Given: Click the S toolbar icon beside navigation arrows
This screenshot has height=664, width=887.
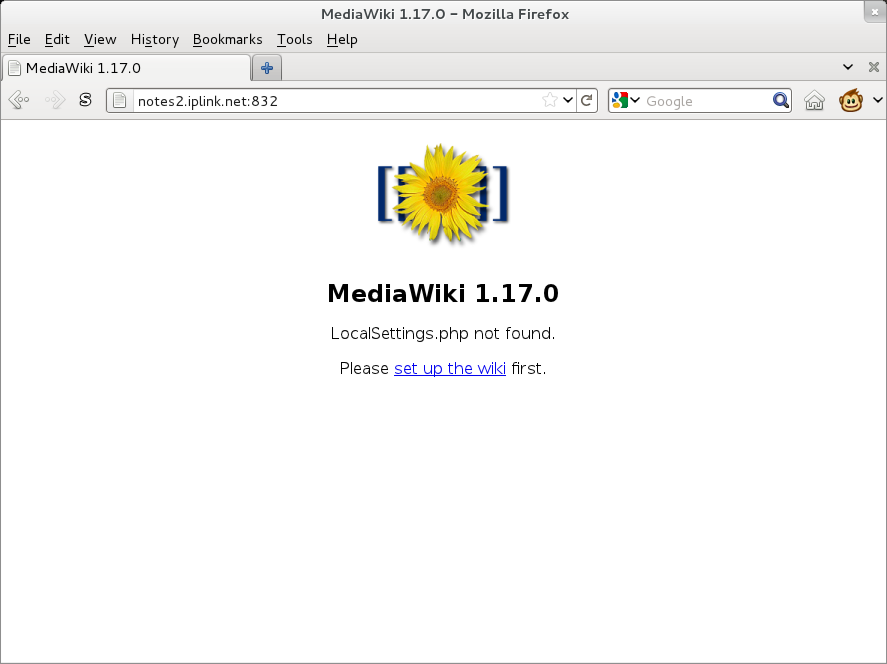Looking at the screenshot, I should click(x=85, y=100).
